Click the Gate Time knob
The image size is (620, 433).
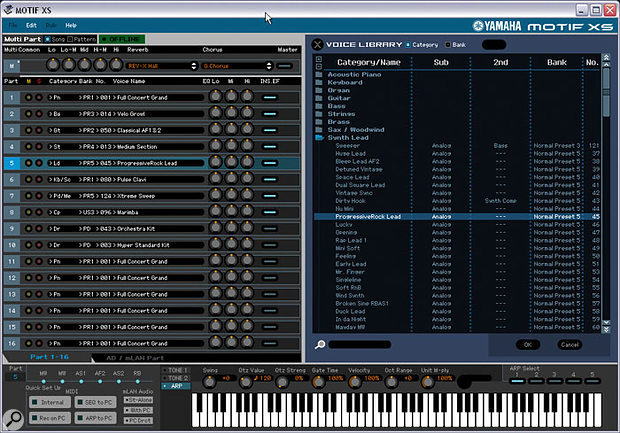(x=318, y=382)
